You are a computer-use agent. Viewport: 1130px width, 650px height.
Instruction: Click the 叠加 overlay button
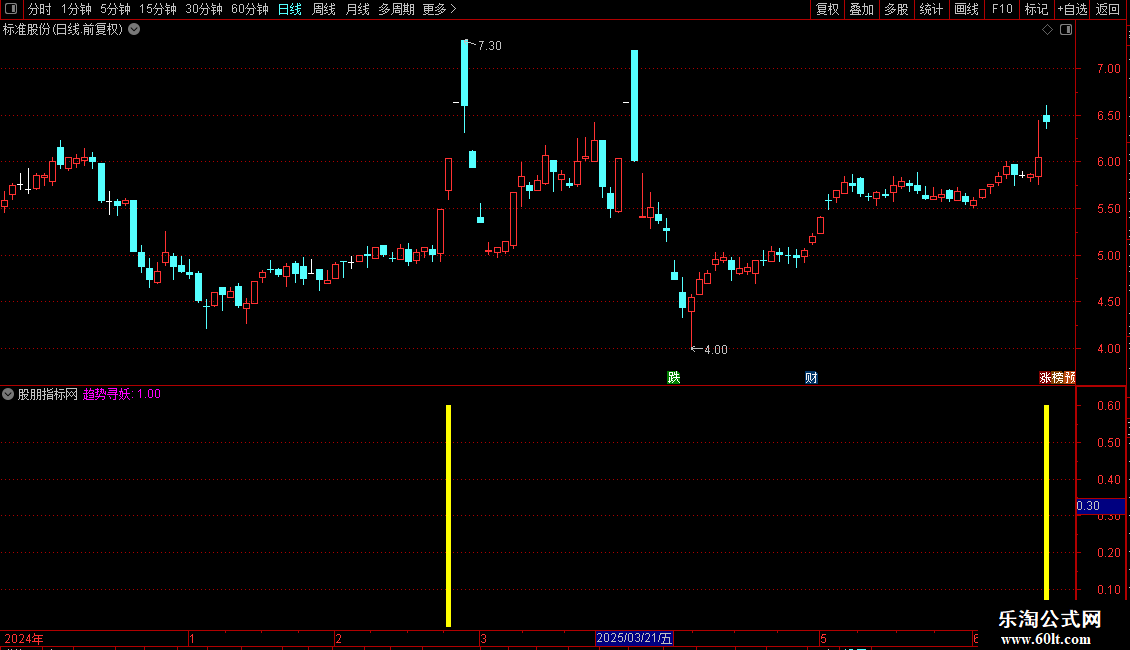[x=861, y=9]
